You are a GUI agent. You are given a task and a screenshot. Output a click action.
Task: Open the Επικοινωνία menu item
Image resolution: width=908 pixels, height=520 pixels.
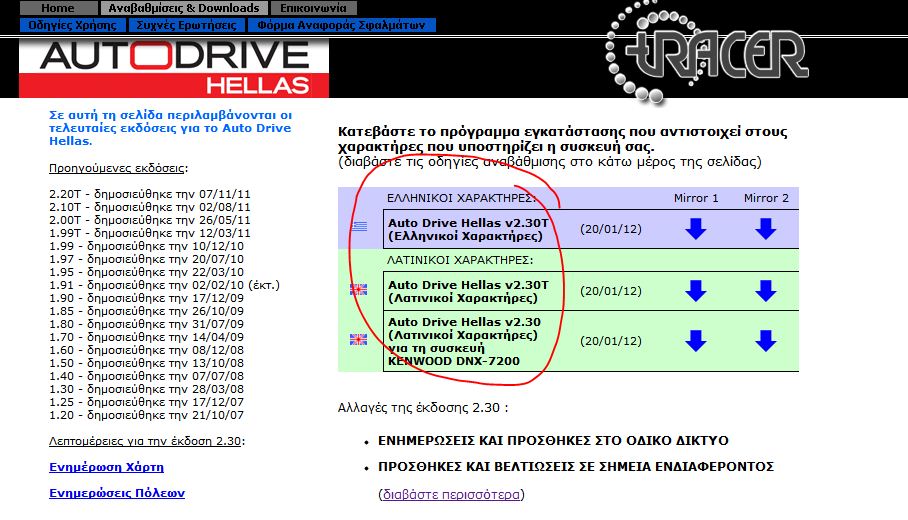pyautogui.click(x=313, y=8)
